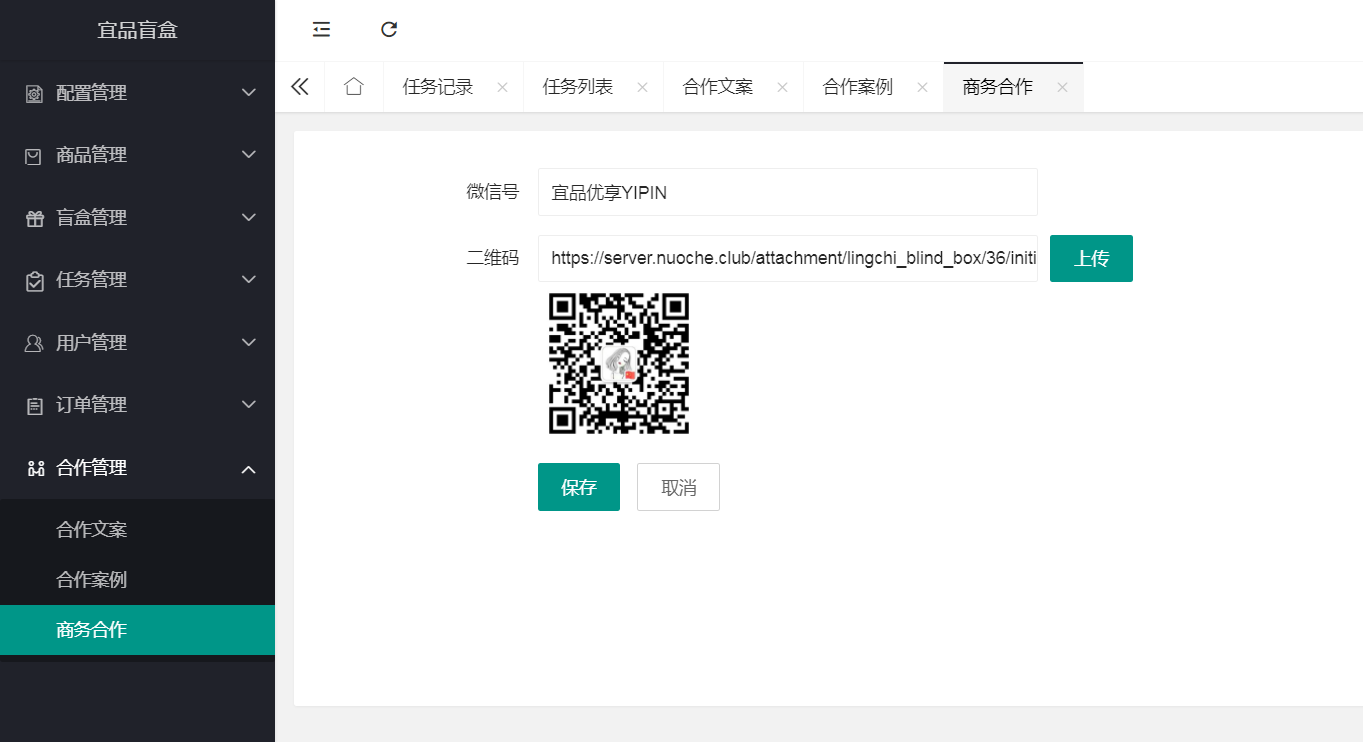Open the home tab icon
The image size is (1363, 742).
[x=353, y=87]
